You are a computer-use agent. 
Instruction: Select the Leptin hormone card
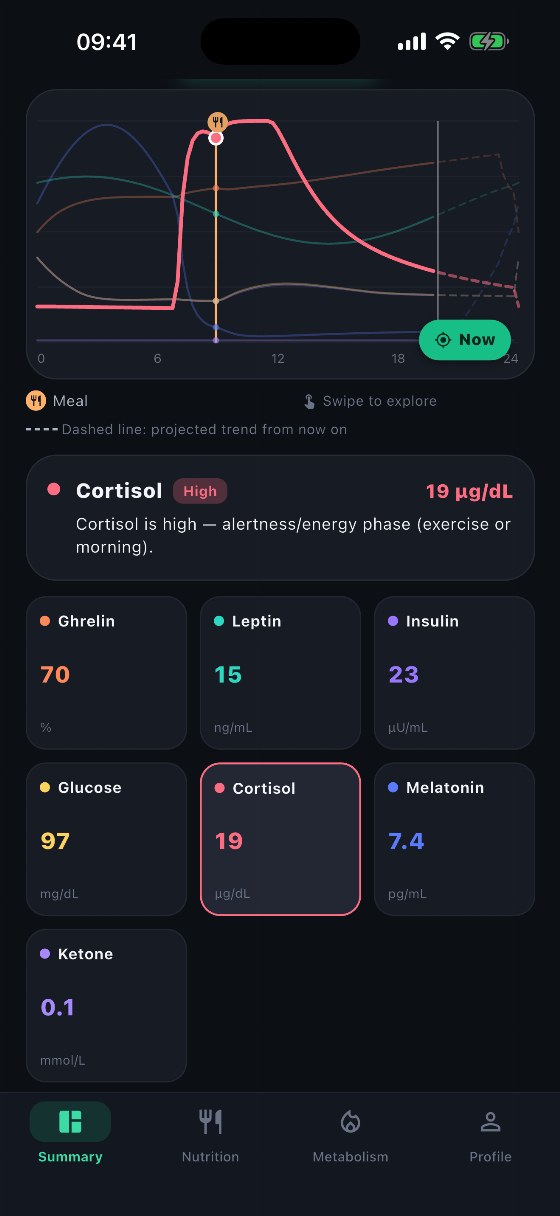click(x=280, y=673)
